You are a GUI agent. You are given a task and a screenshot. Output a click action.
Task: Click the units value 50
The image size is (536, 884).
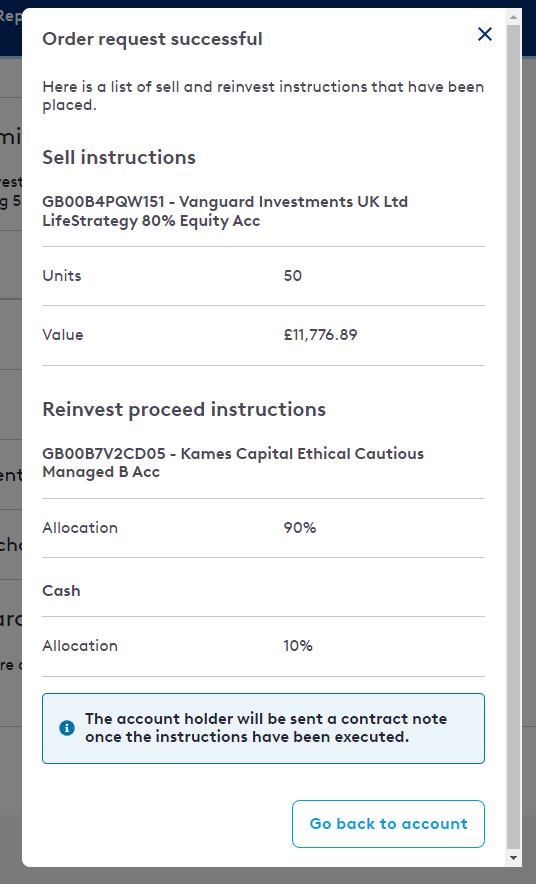click(293, 276)
